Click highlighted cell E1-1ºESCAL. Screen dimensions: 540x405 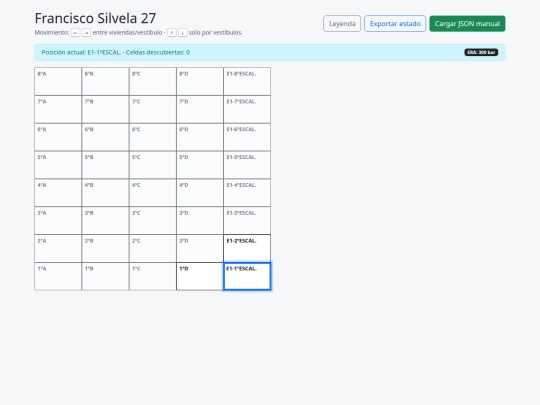(x=247, y=277)
